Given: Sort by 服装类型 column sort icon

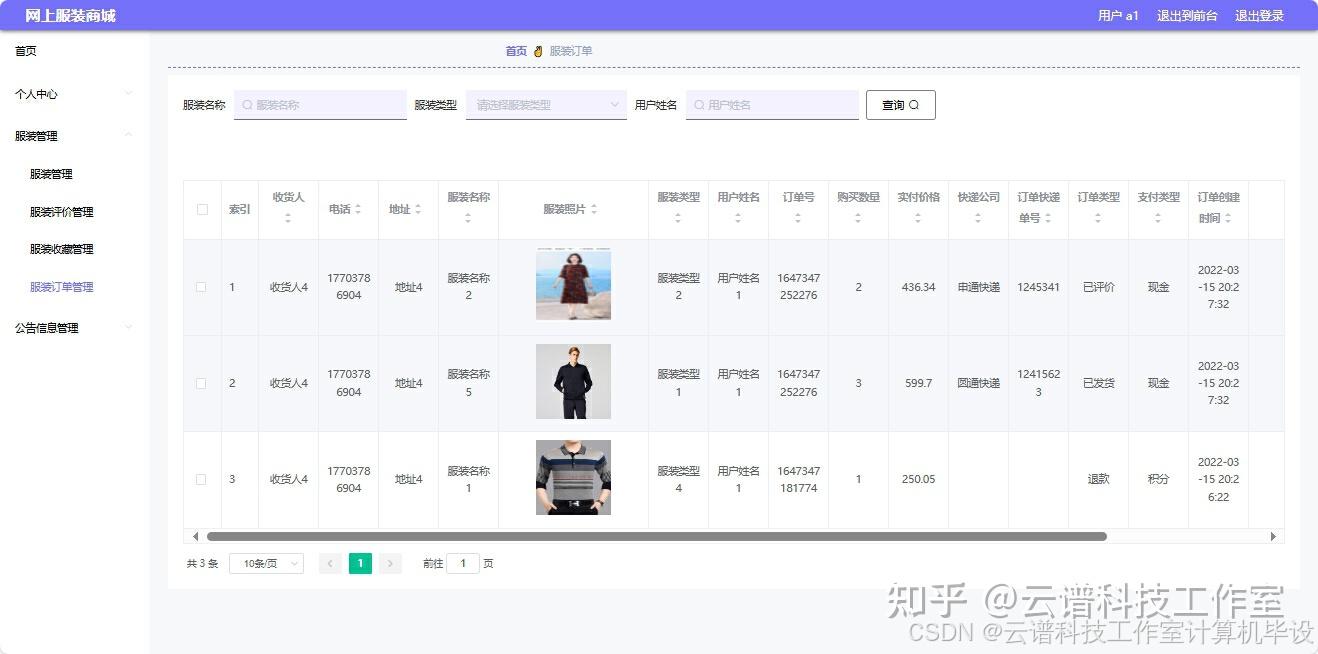Looking at the screenshot, I should click(678, 217).
